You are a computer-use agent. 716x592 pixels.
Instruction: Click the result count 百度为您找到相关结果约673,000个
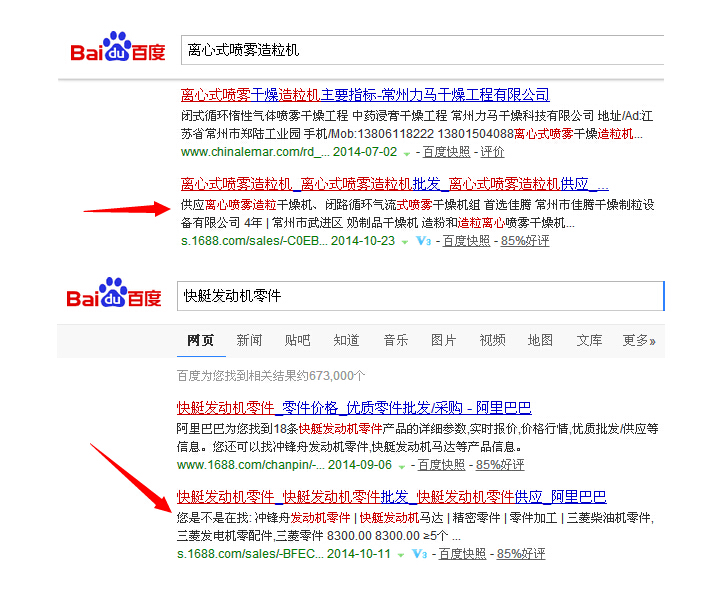(271, 376)
